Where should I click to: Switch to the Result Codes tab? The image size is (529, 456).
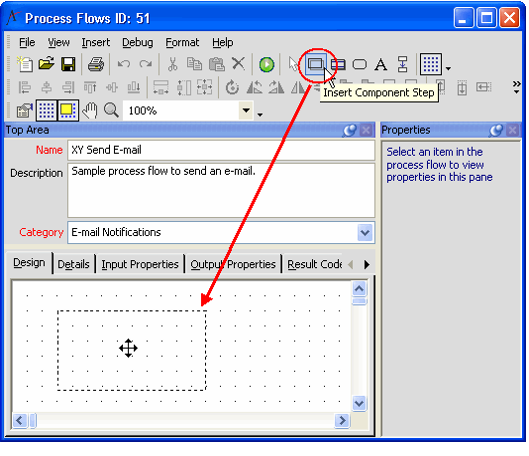[314, 264]
